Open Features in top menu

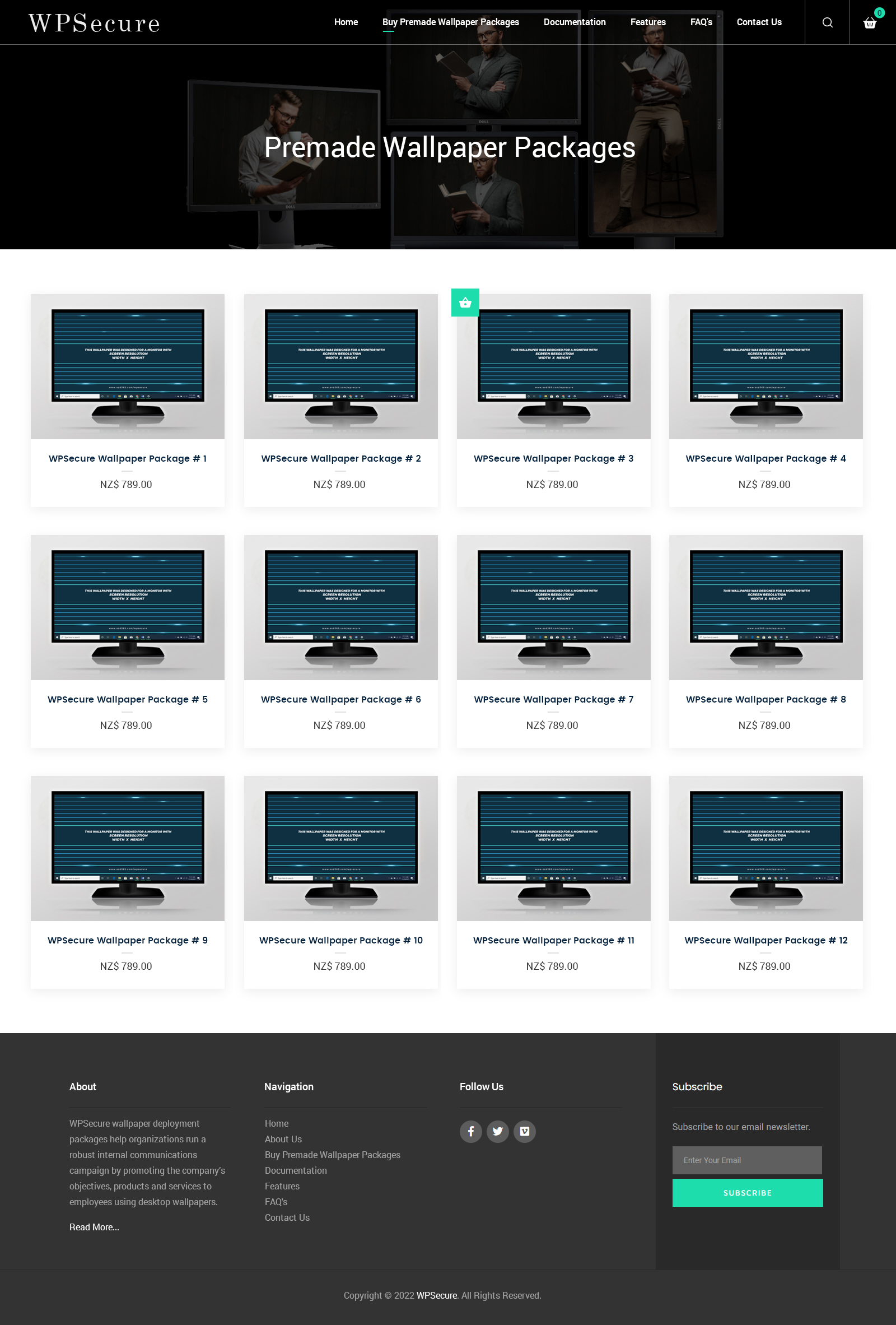pyautogui.click(x=648, y=22)
